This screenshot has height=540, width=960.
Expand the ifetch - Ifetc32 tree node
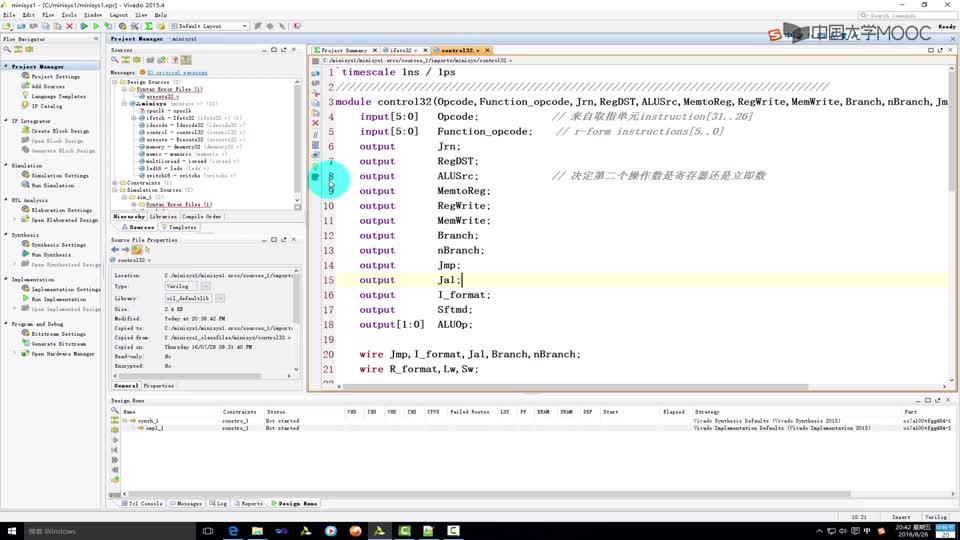point(133,118)
